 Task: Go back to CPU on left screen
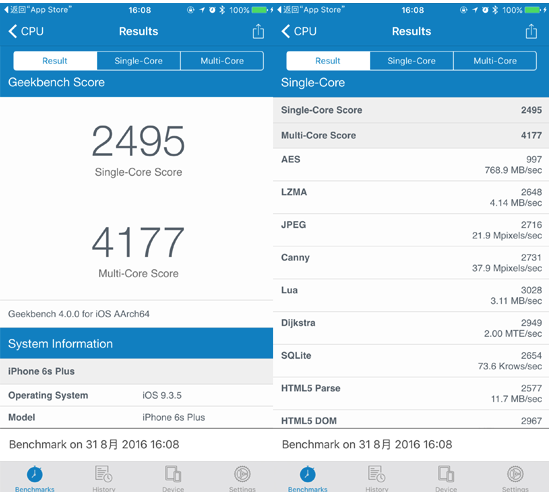[26, 31]
